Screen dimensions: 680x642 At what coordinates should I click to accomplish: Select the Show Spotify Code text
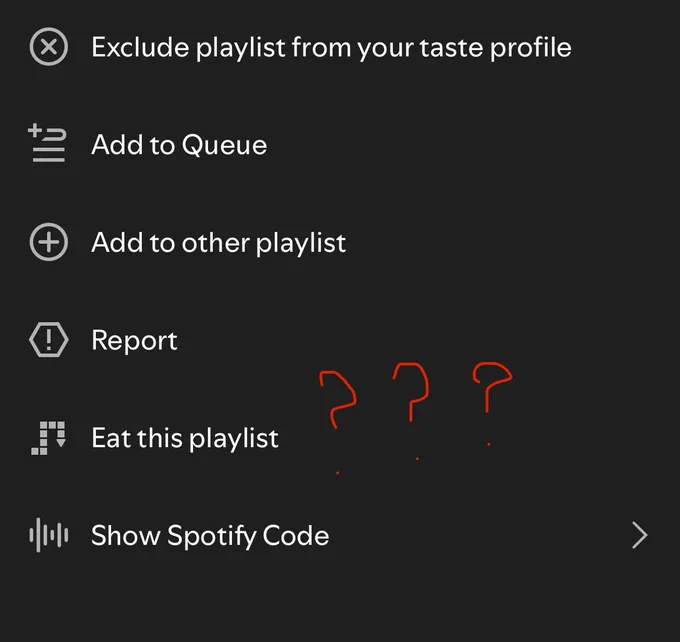click(210, 536)
